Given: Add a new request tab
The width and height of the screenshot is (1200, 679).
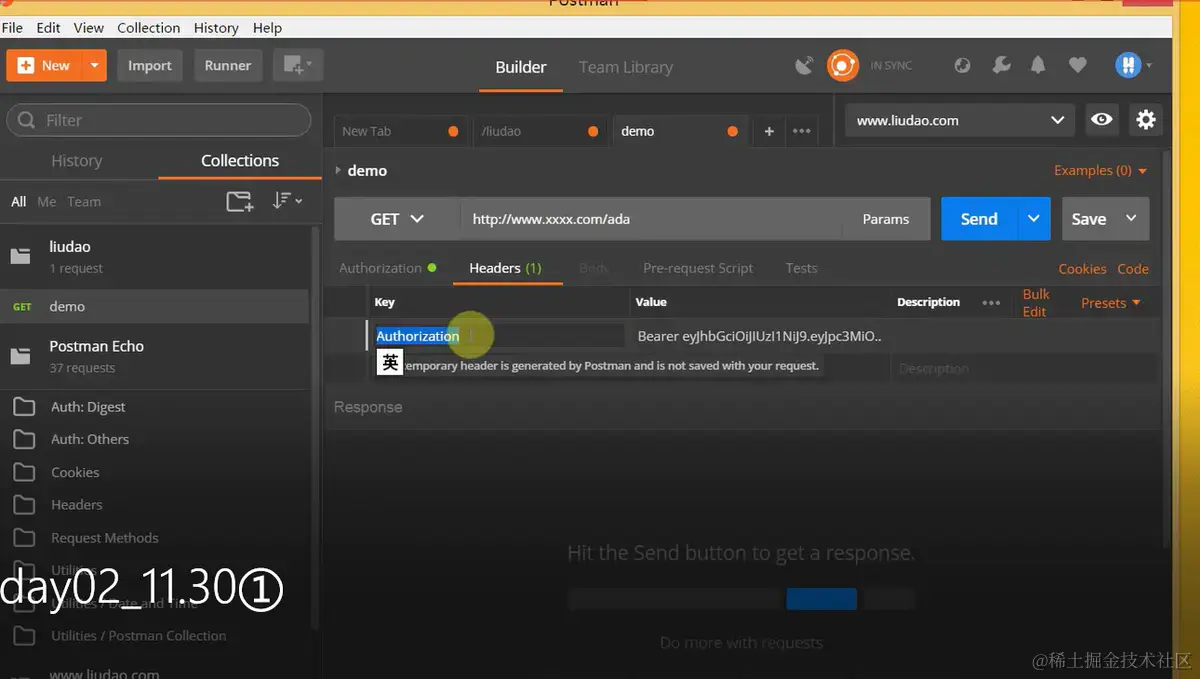Looking at the screenshot, I should click(769, 131).
